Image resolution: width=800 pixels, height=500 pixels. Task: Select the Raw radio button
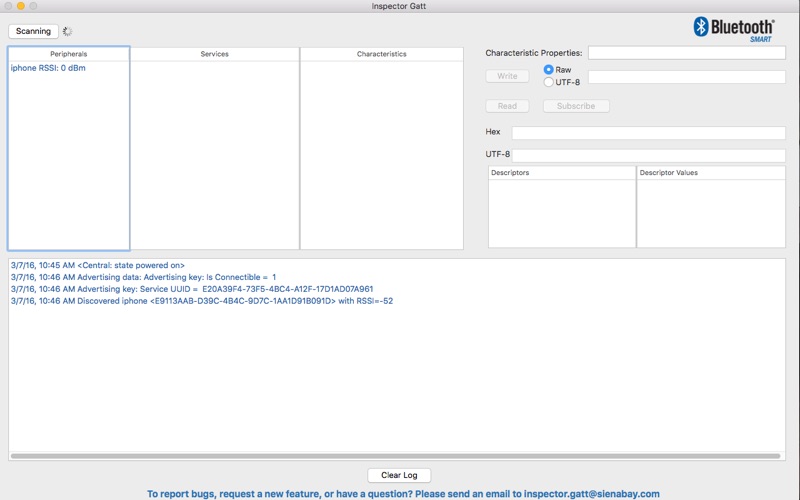(548, 69)
